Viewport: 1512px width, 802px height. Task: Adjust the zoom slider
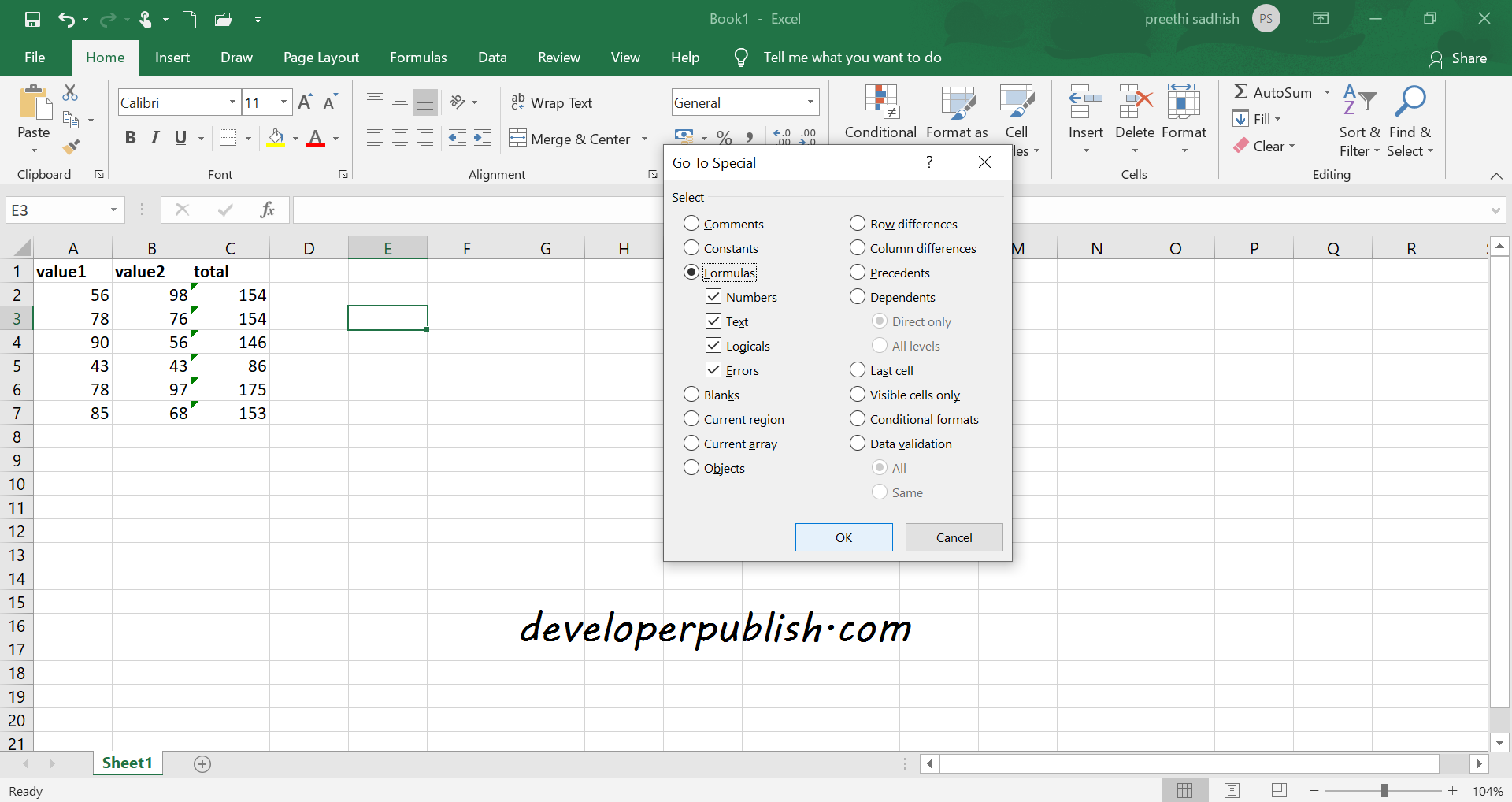pyautogui.click(x=1384, y=790)
